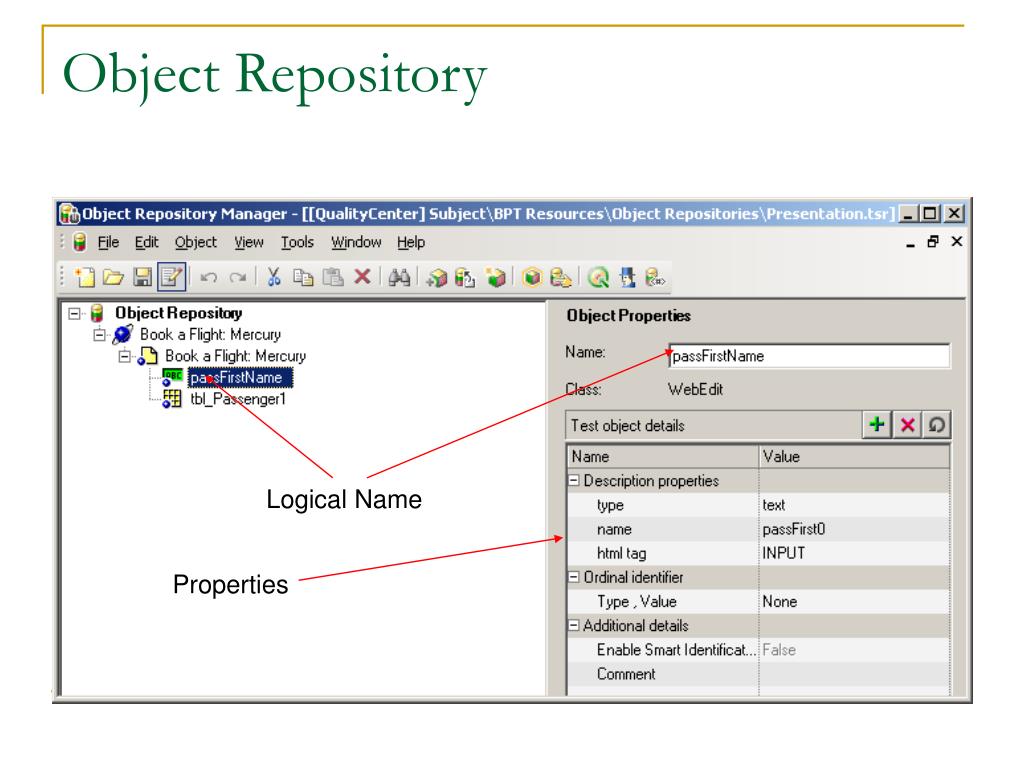Screen dimensions: 1024x768
Task: Collapse the Ordinal identifier group
Action: point(574,577)
